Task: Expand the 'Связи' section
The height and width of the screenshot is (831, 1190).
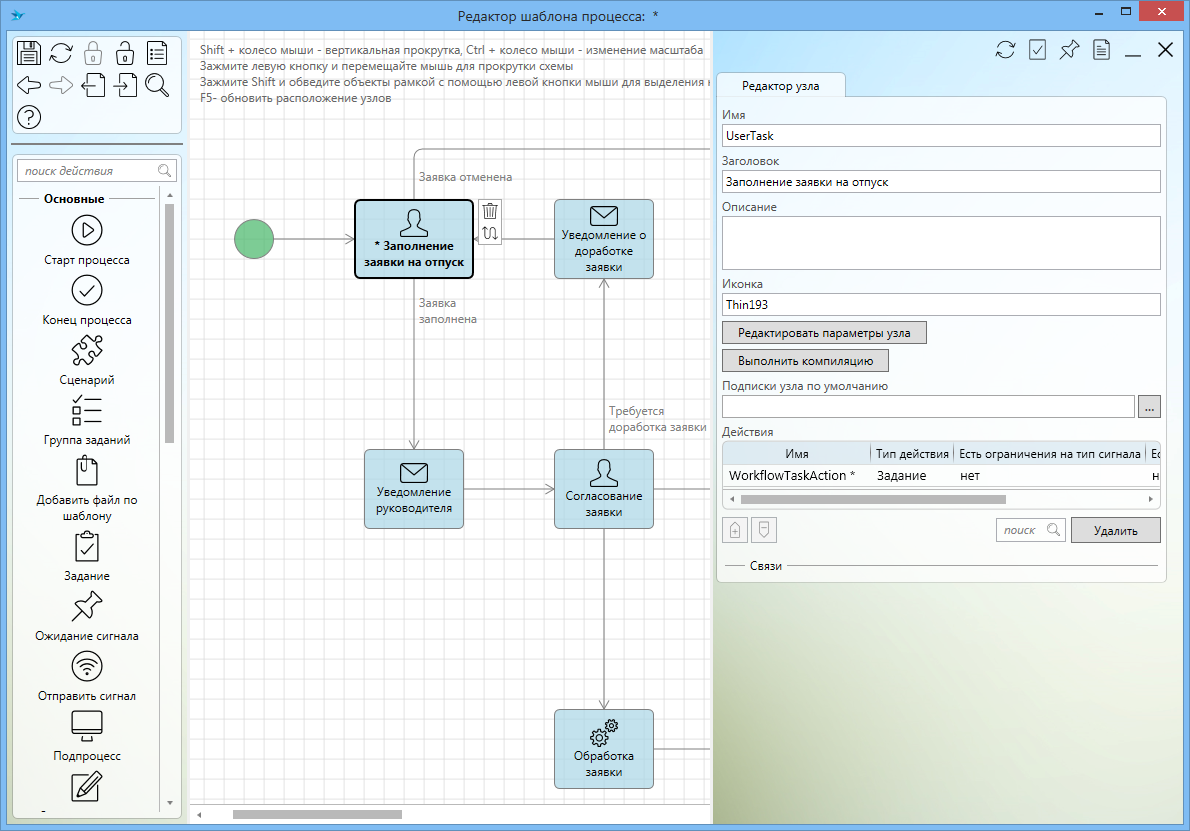Action: [766, 566]
